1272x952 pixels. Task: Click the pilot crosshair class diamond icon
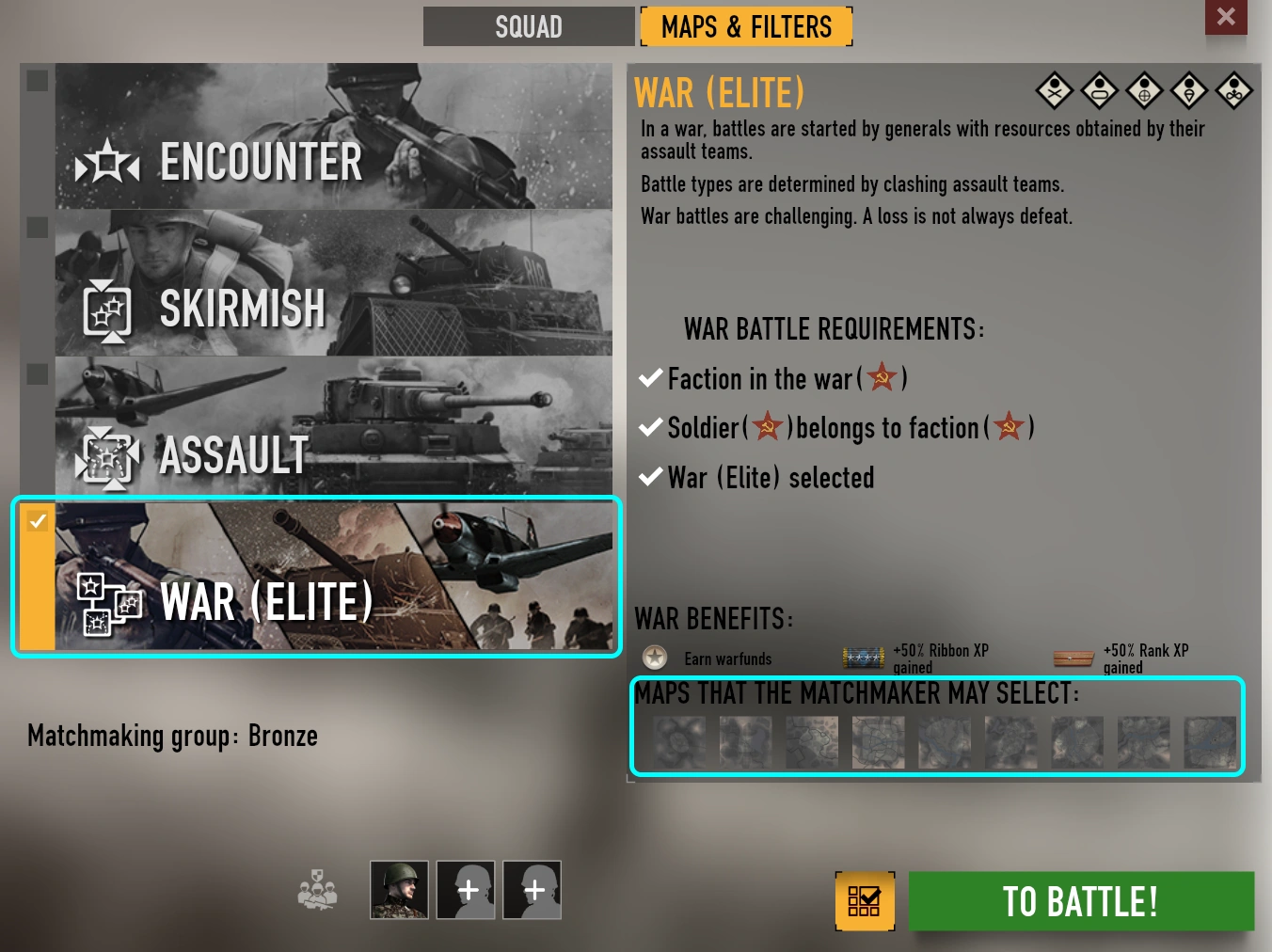click(1144, 91)
